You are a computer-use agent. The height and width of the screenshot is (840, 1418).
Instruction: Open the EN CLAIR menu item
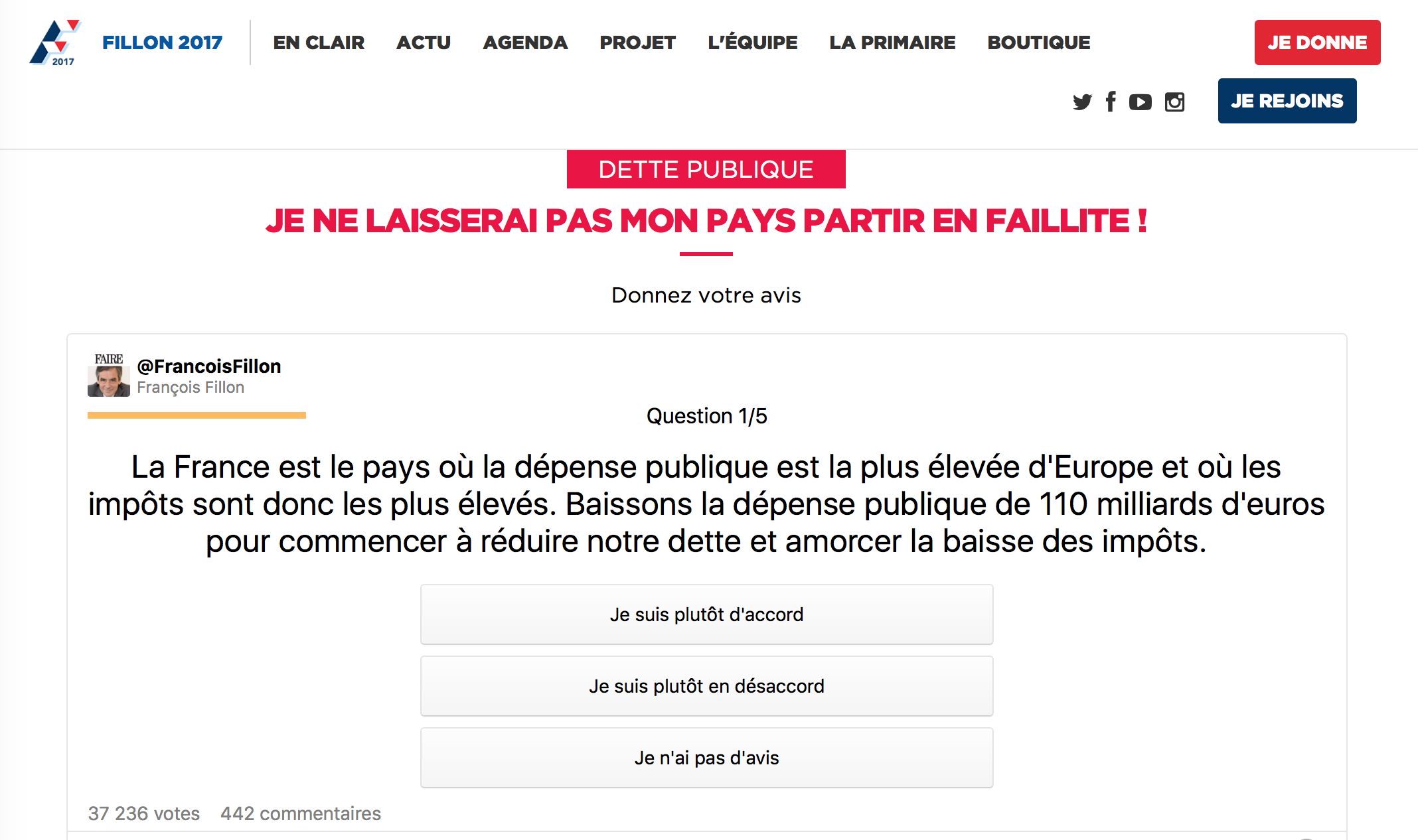coord(319,42)
